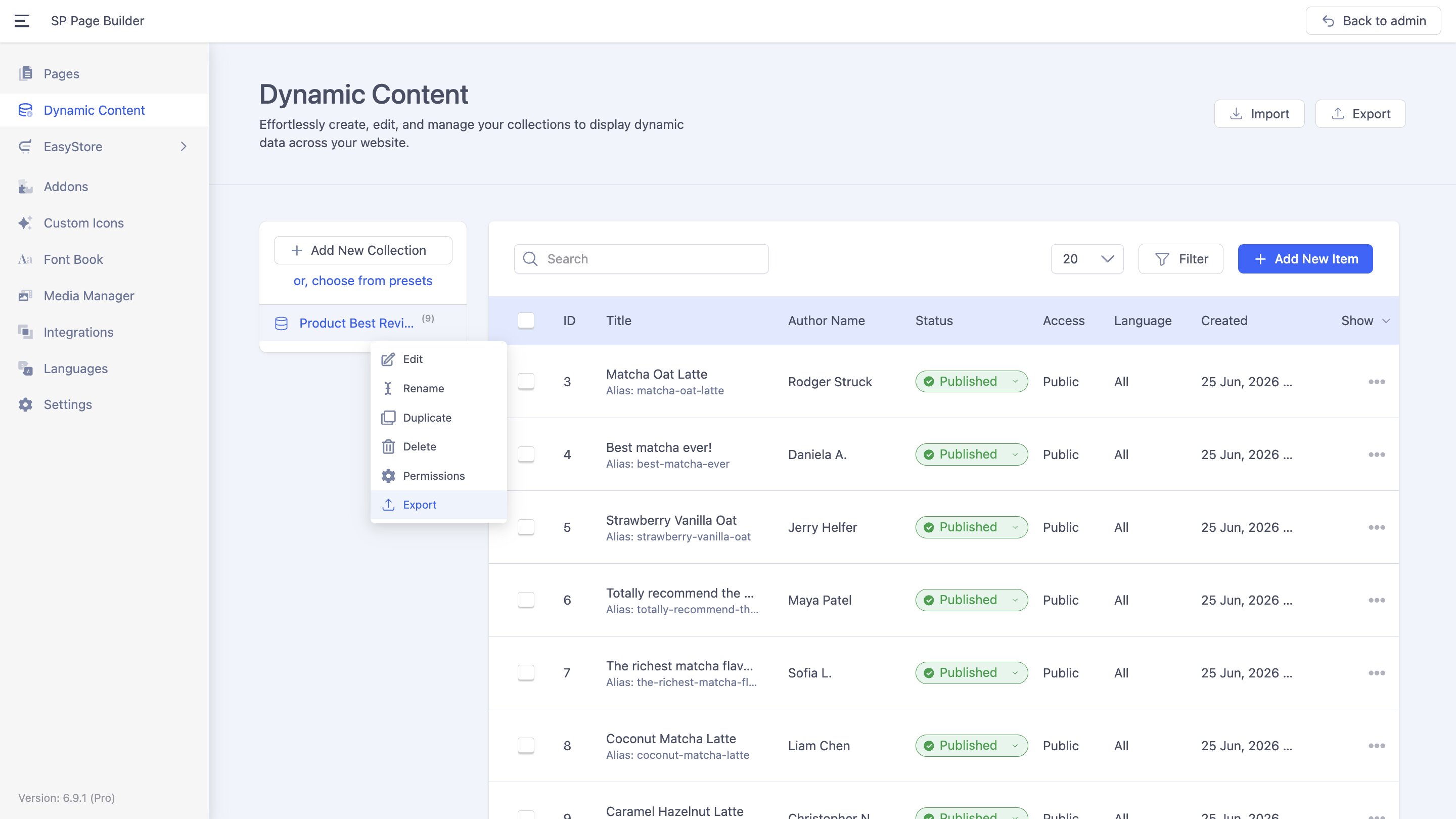This screenshot has height=819, width=1456.
Task: Check the Best matcha ever! row checkbox
Action: [526, 454]
